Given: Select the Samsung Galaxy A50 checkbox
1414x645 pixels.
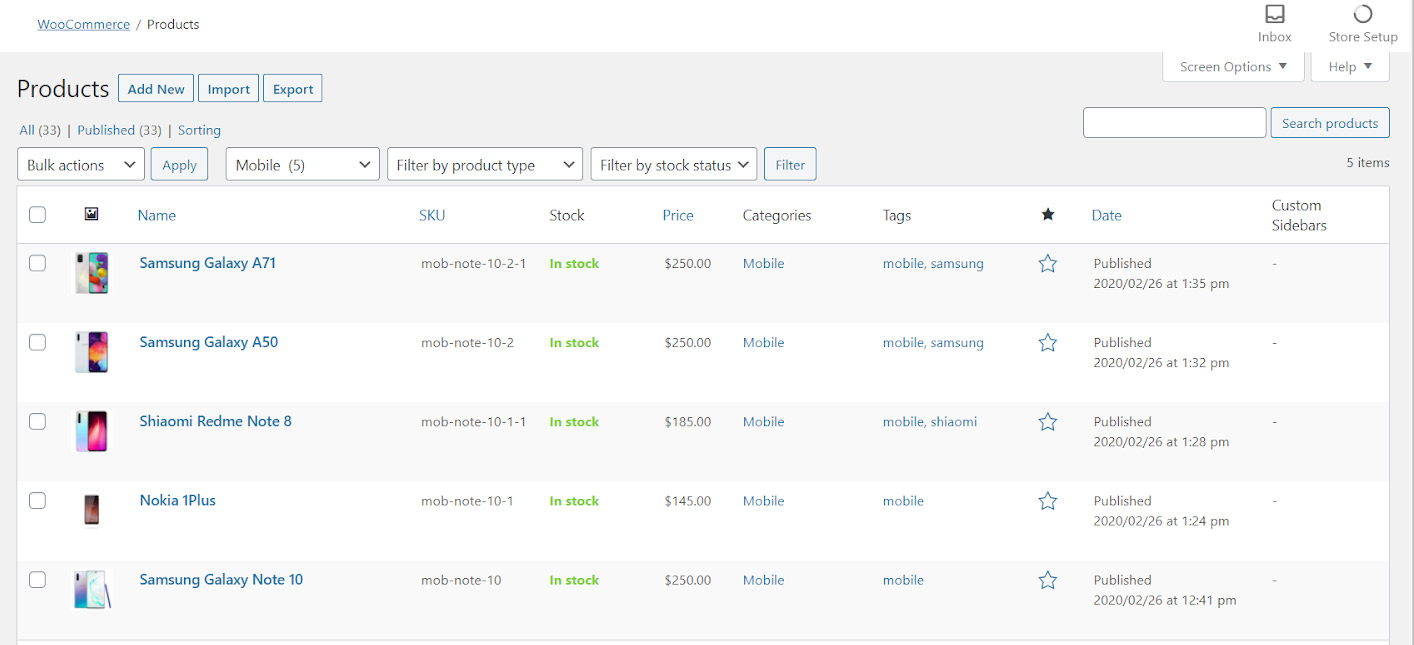Looking at the screenshot, I should coord(38,343).
